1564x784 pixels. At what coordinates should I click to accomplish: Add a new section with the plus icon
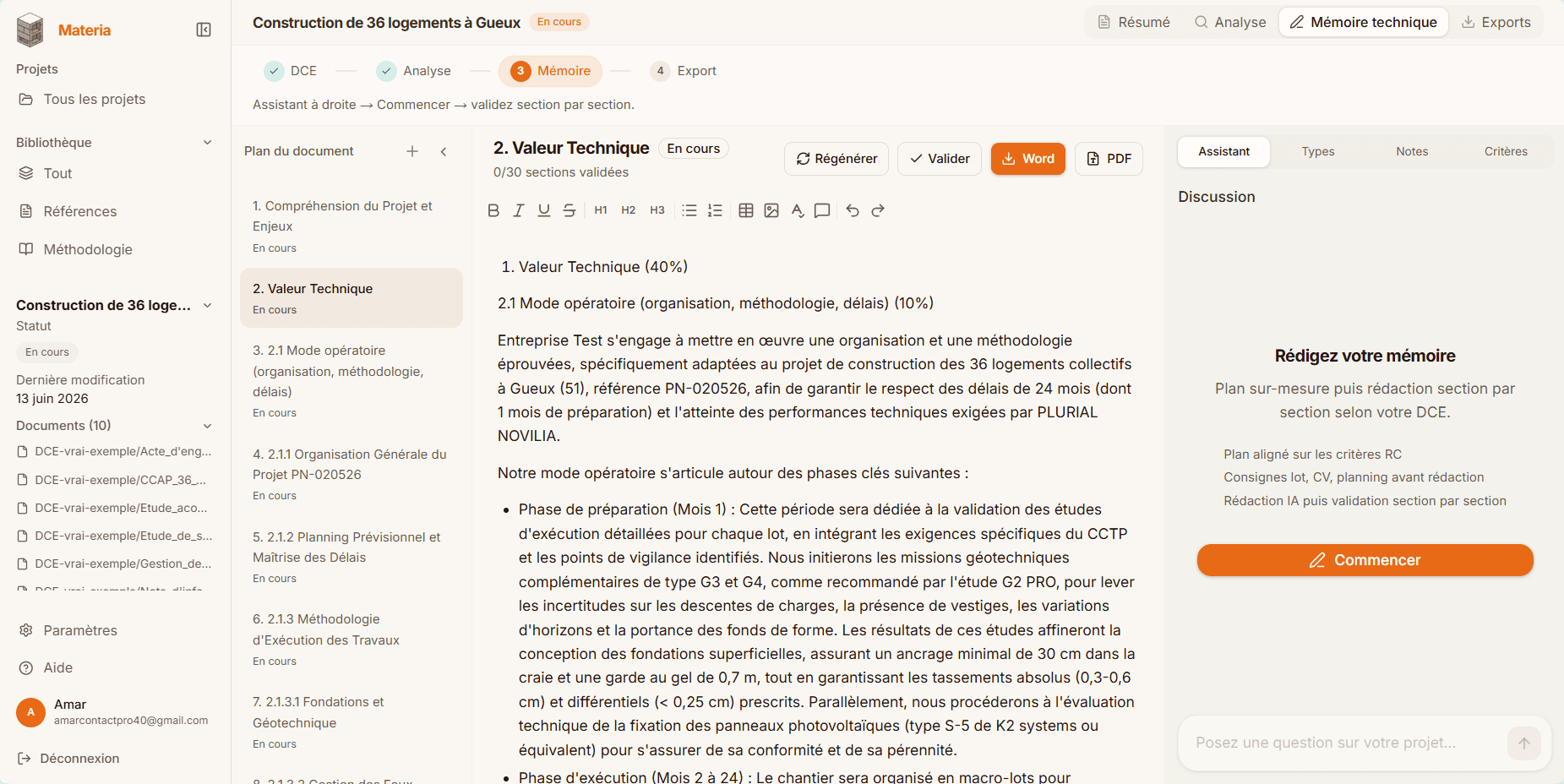(412, 151)
